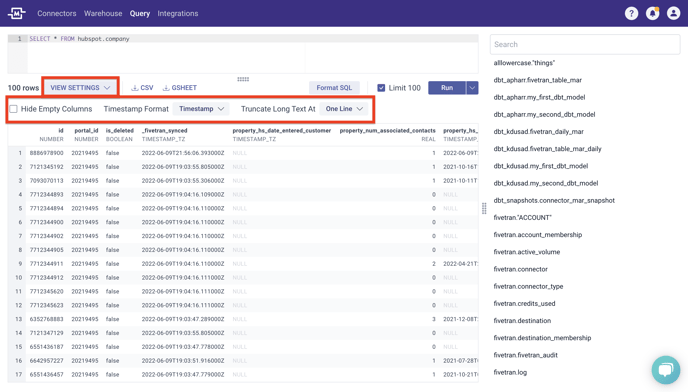Image resolution: width=688 pixels, height=392 pixels.
Task: Click the Run query button
Action: click(447, 88)
